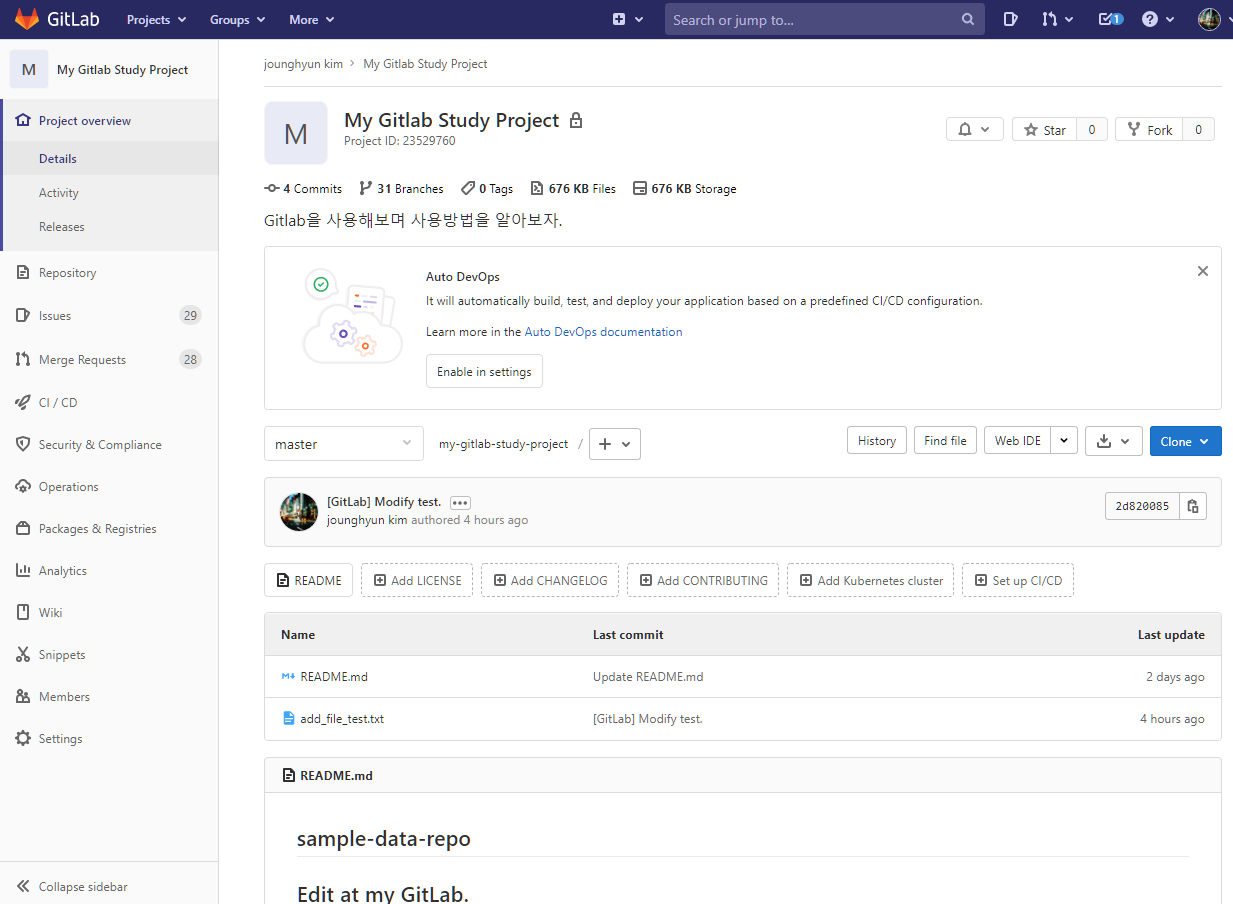Viewport: 1233px width, 904px height.
Task: Open the download source dropdown
Action: click(x=1114, y=441)
